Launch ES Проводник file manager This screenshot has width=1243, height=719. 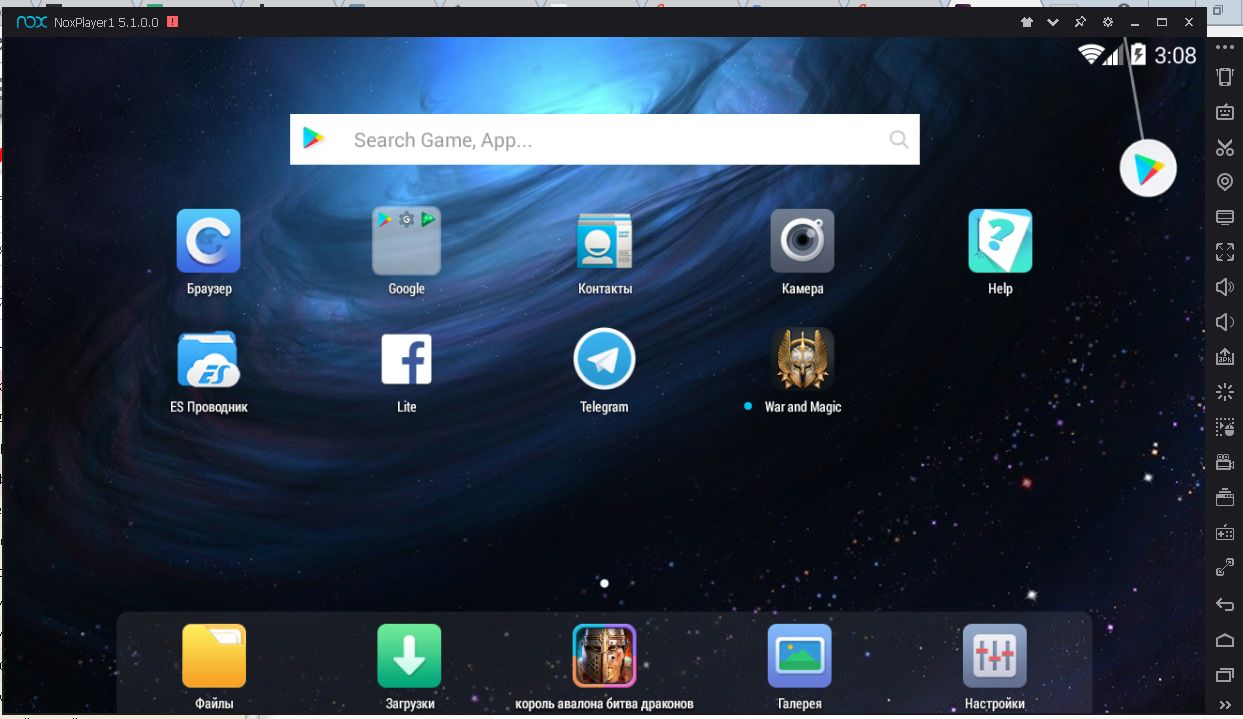(x=208, y=359)
